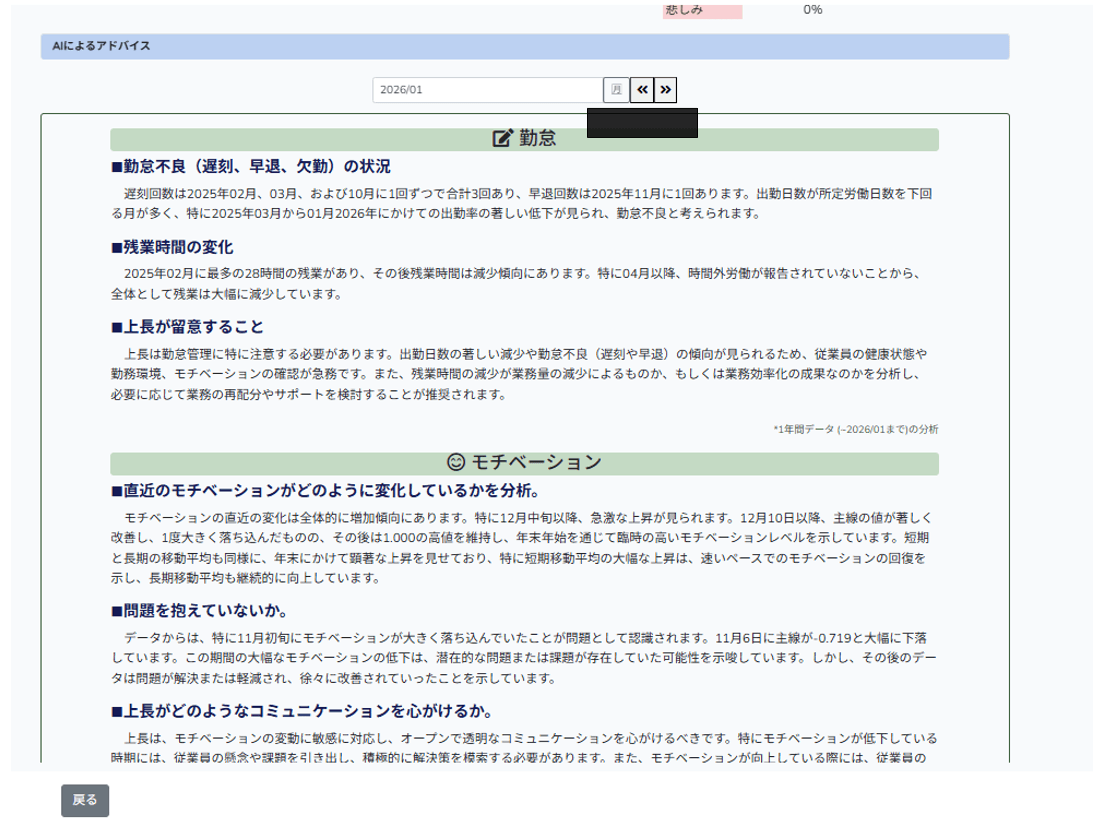Image resolution: width=1099 pixels, height=820 pixels.
Task: Click heading 勤怠不良（遅刻、早退、欠勤）の状況
Action: tap(251, 166)
